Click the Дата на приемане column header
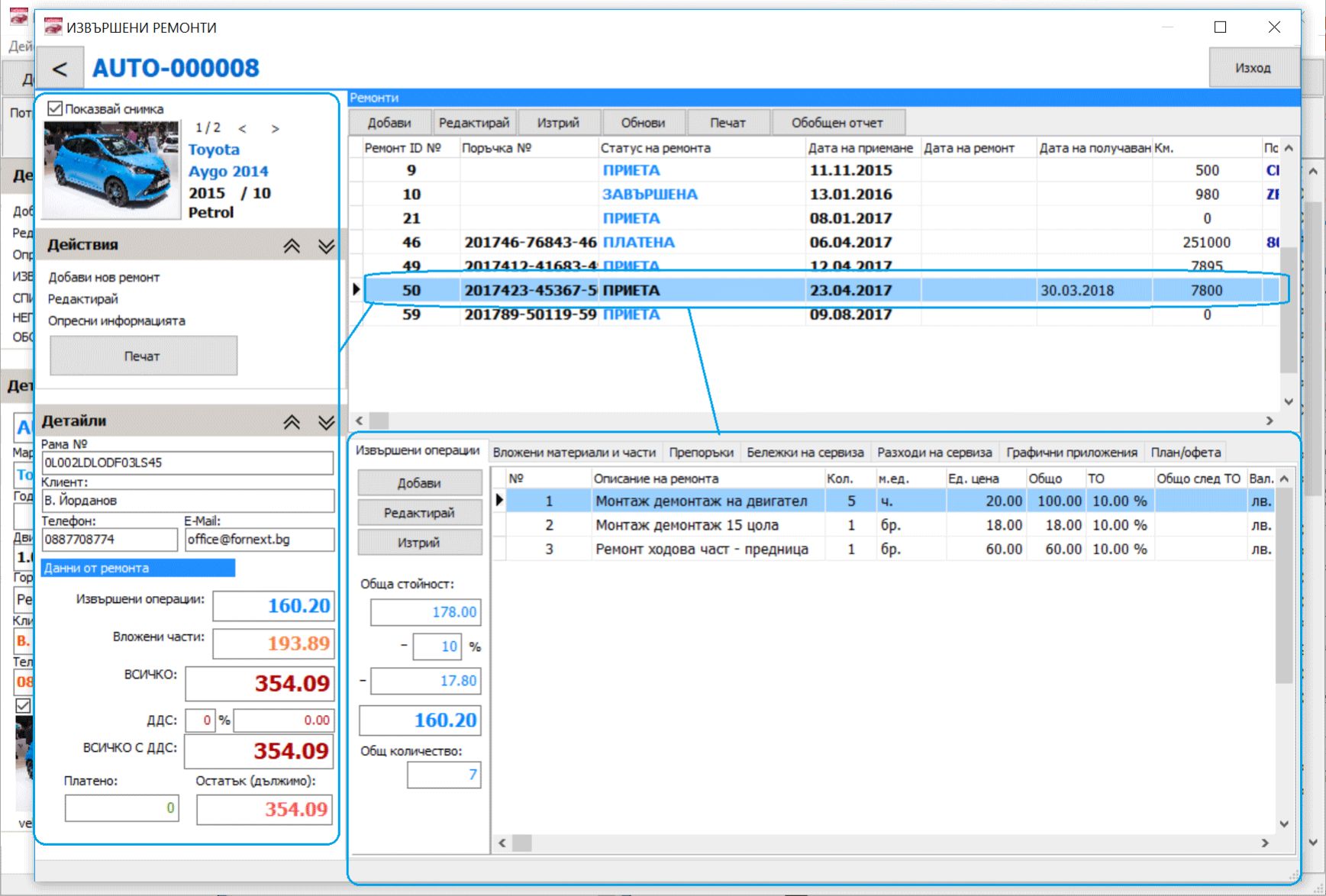The width and height of the screenshot is (1326, 896). coord(863,148)
